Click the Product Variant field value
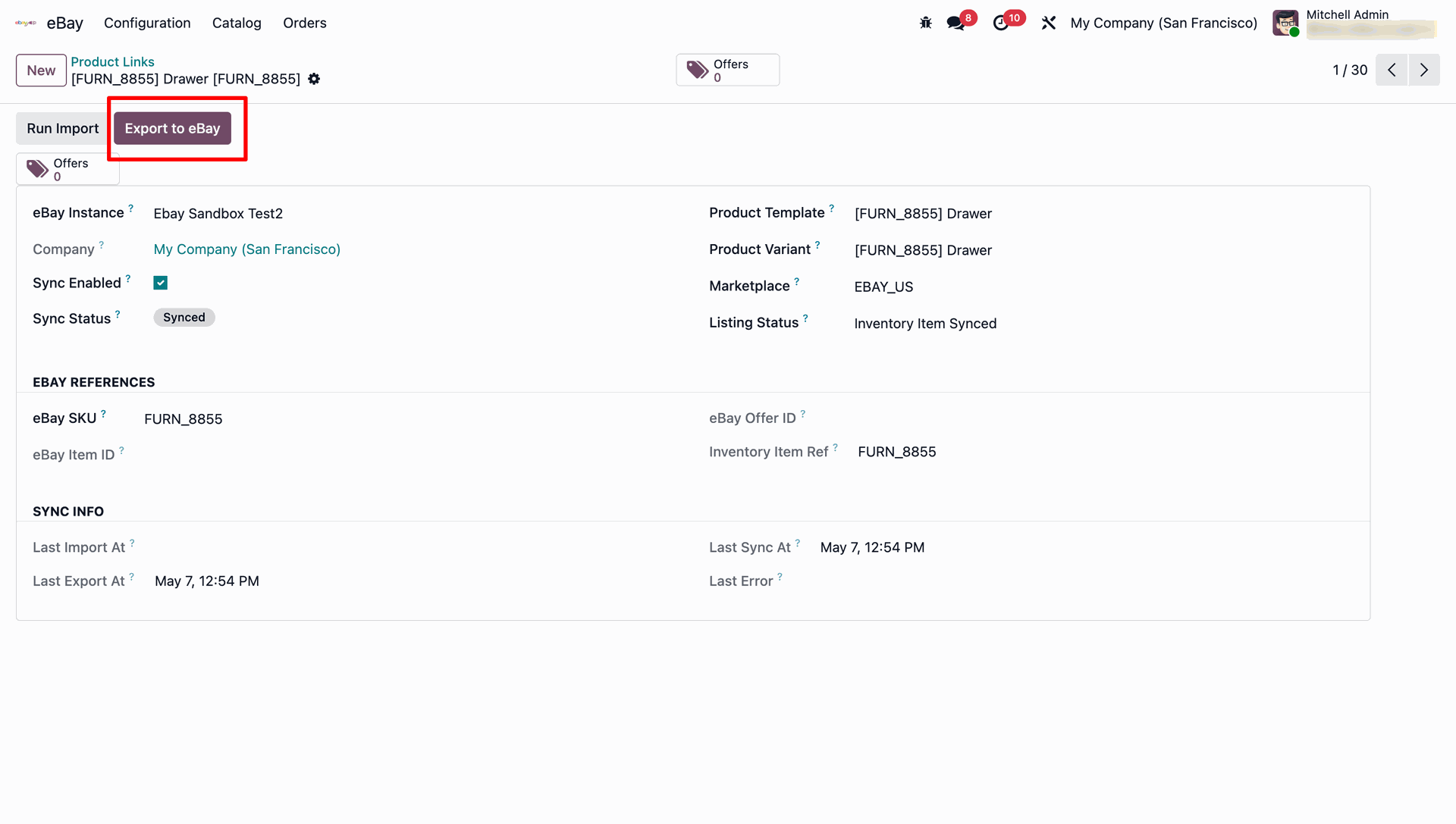The height and width of the screenshot is (824, 1456). click(923, 250)
